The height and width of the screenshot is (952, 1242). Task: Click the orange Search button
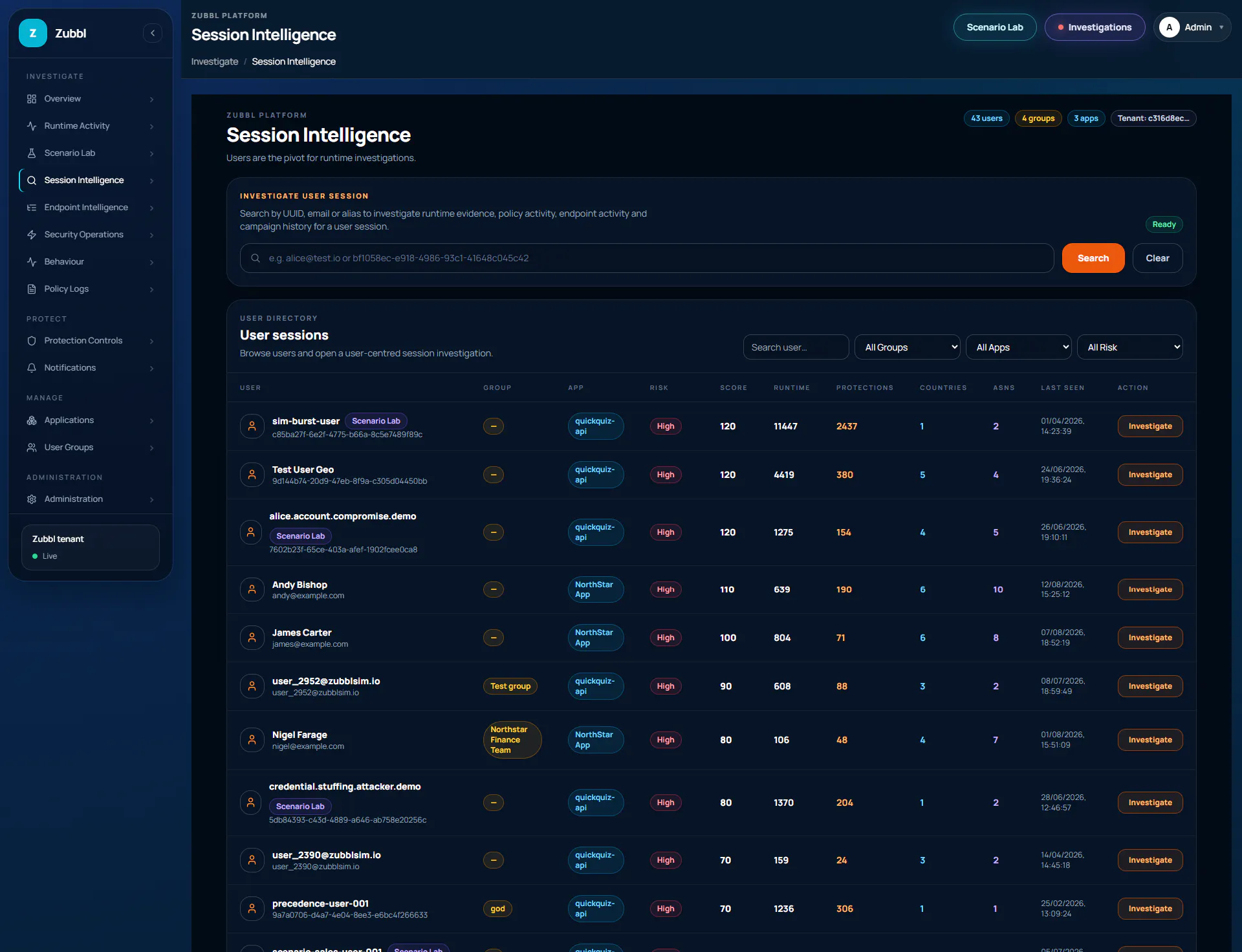coord(1093,258)
